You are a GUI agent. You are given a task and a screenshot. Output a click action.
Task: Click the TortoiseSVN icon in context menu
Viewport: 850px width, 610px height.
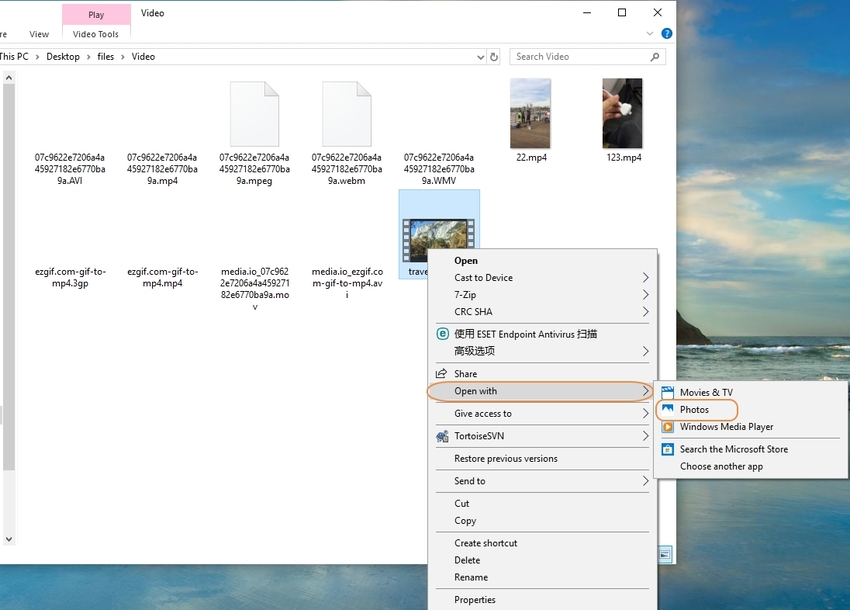[443, 436]
